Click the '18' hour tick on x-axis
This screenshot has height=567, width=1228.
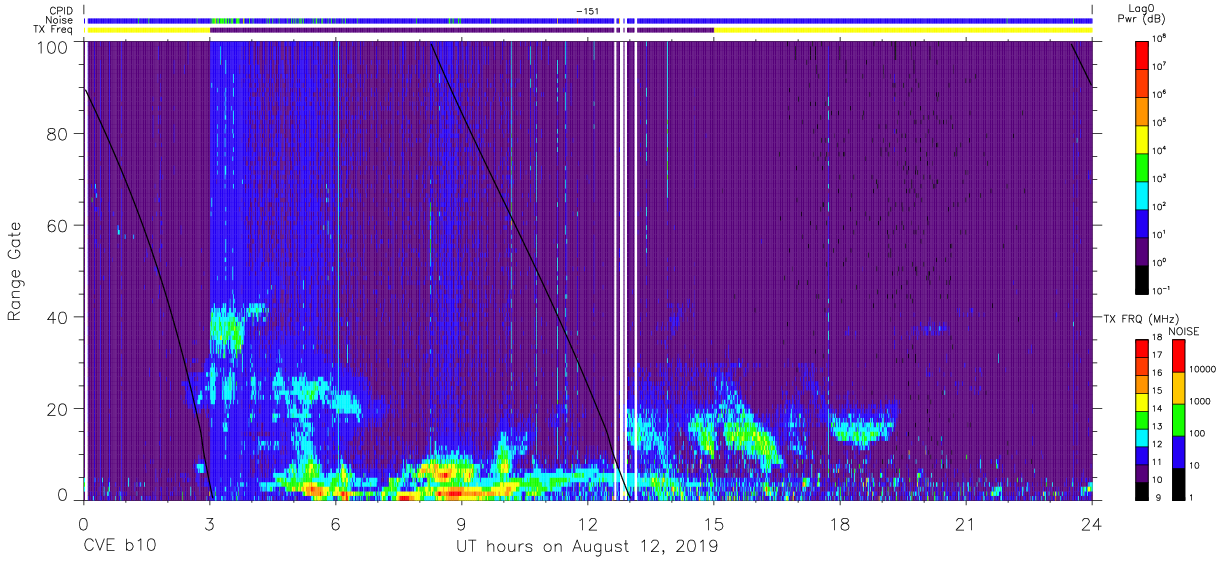pyautogui.click(x=840, y=524)
